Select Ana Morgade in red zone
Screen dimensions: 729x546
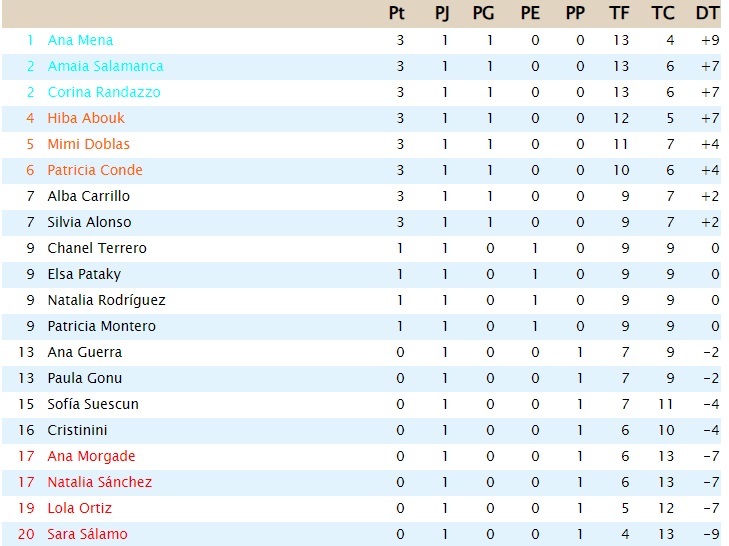coord(91,457)
